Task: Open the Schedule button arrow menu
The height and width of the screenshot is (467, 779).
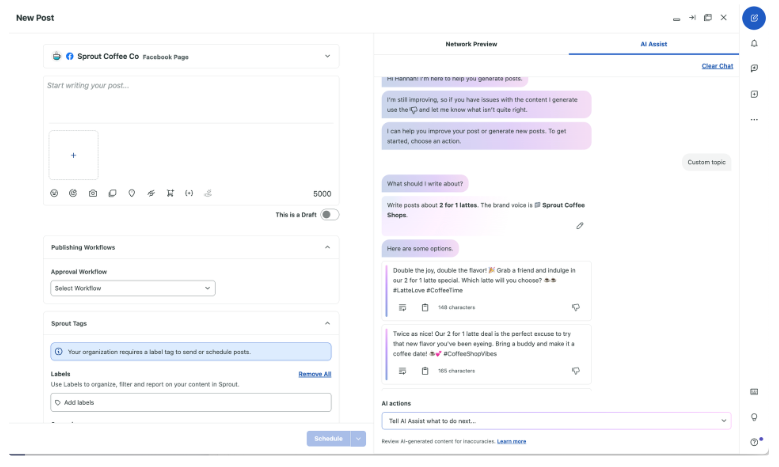Action: pyautogui.click(x=358, y=439)
